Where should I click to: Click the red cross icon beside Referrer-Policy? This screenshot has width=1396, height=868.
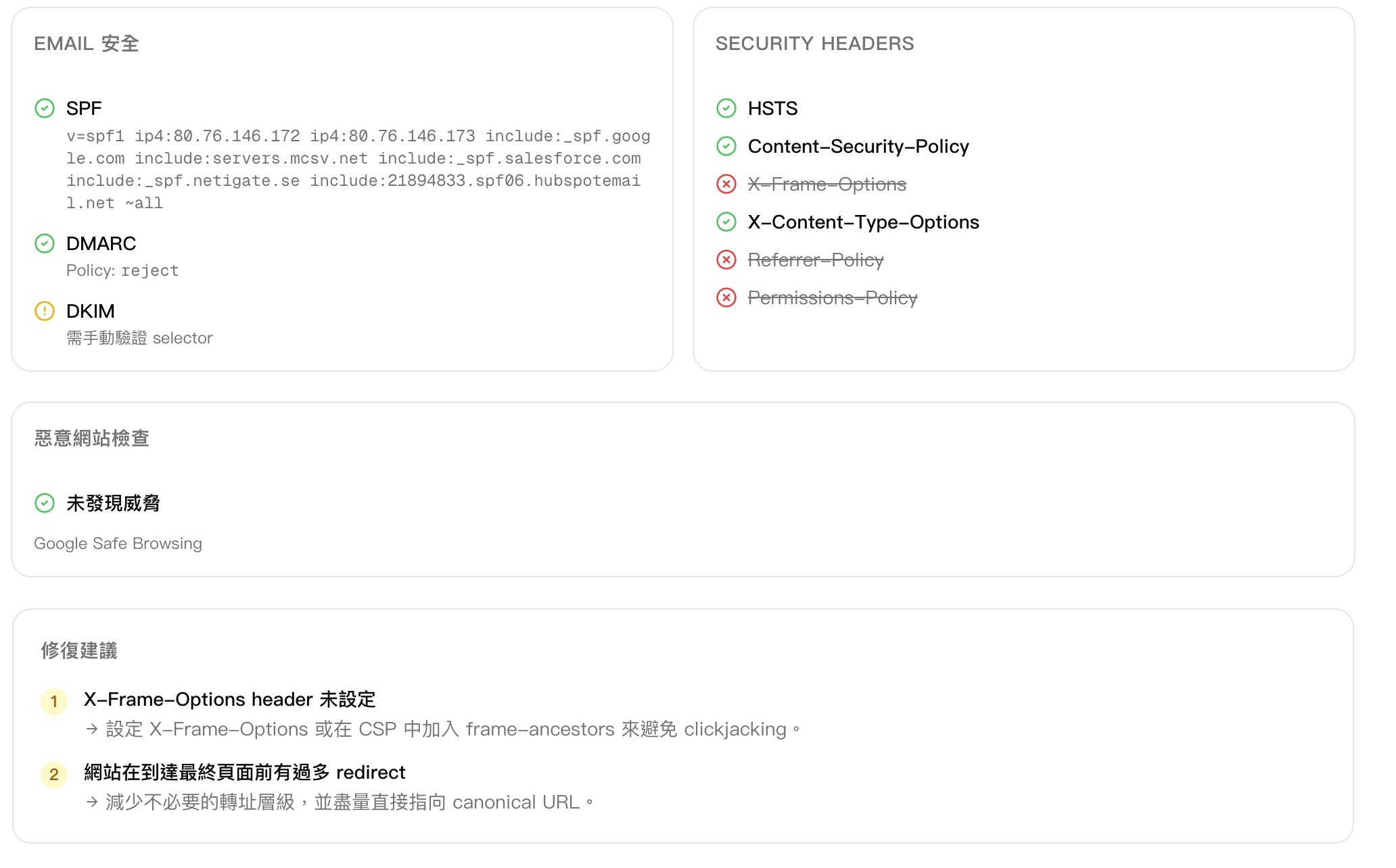click(x=726, y=260)
